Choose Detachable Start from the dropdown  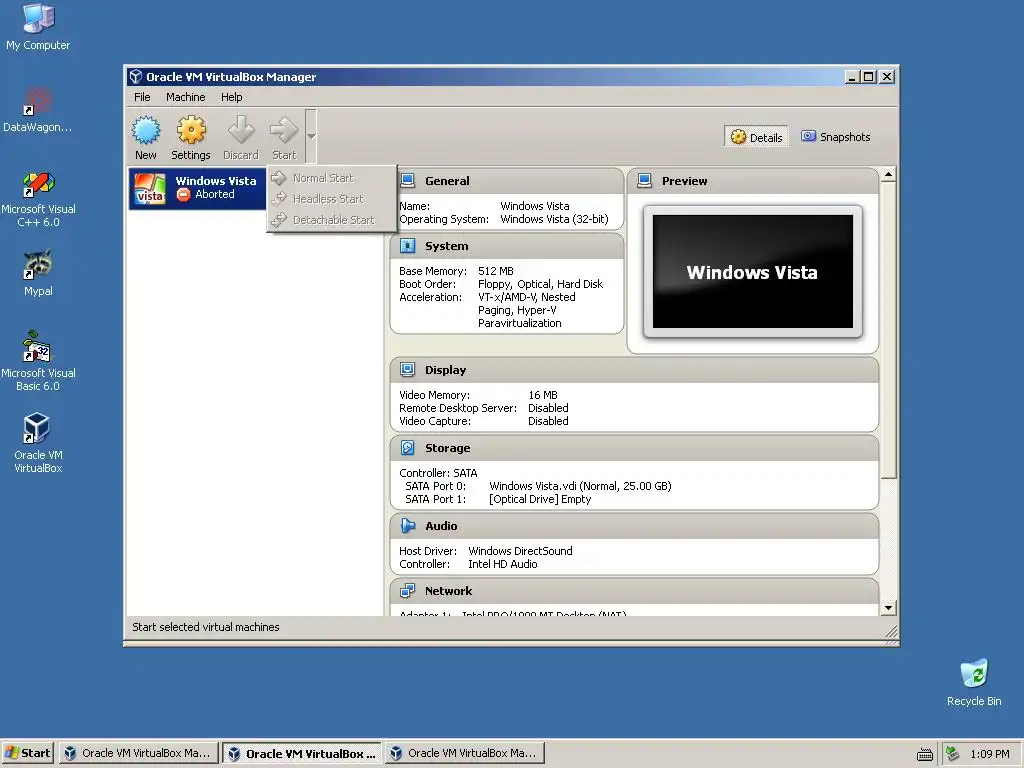coord(332,220)
